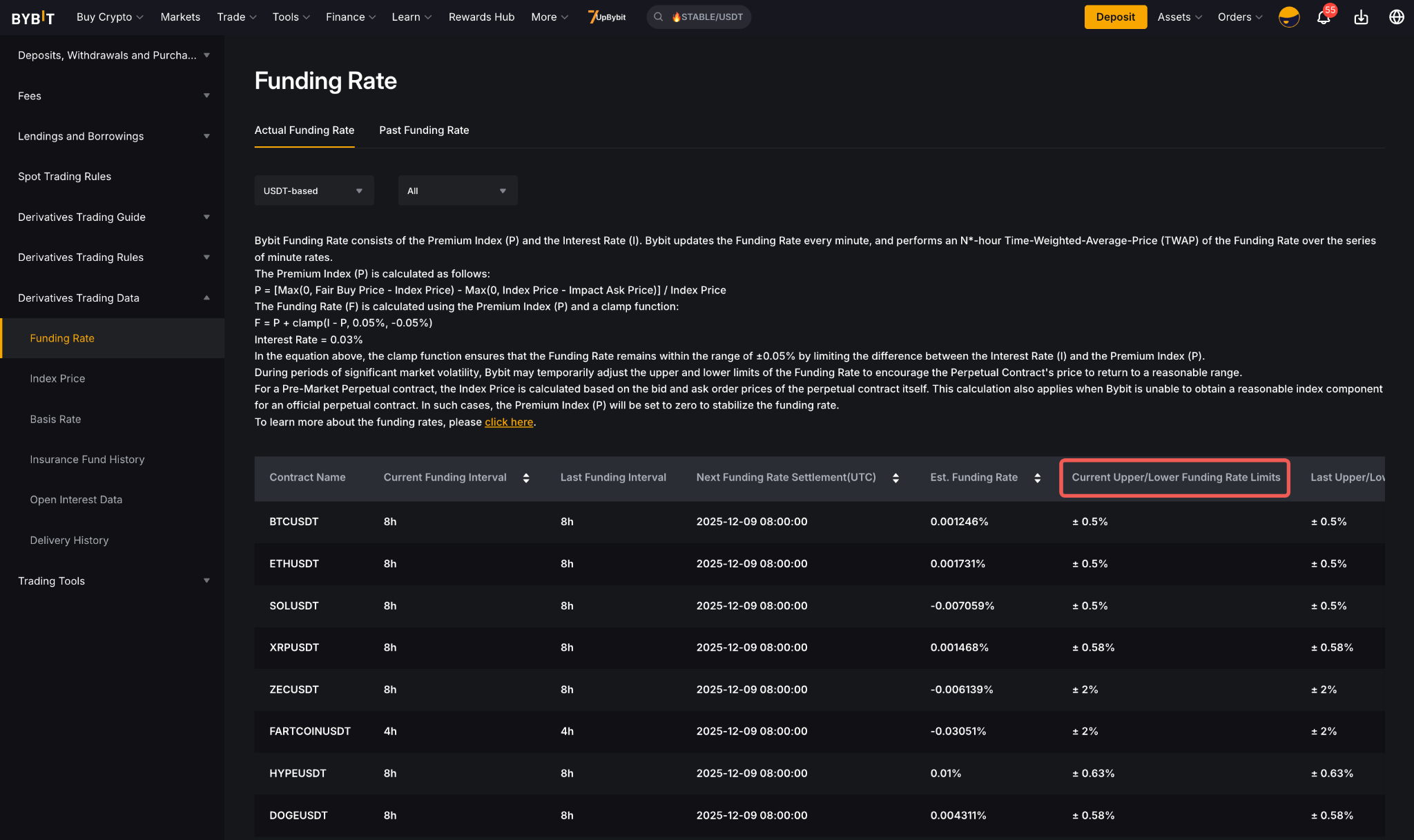Click the Bybit logo
The image size is (1414, 840).
[32, 17]
